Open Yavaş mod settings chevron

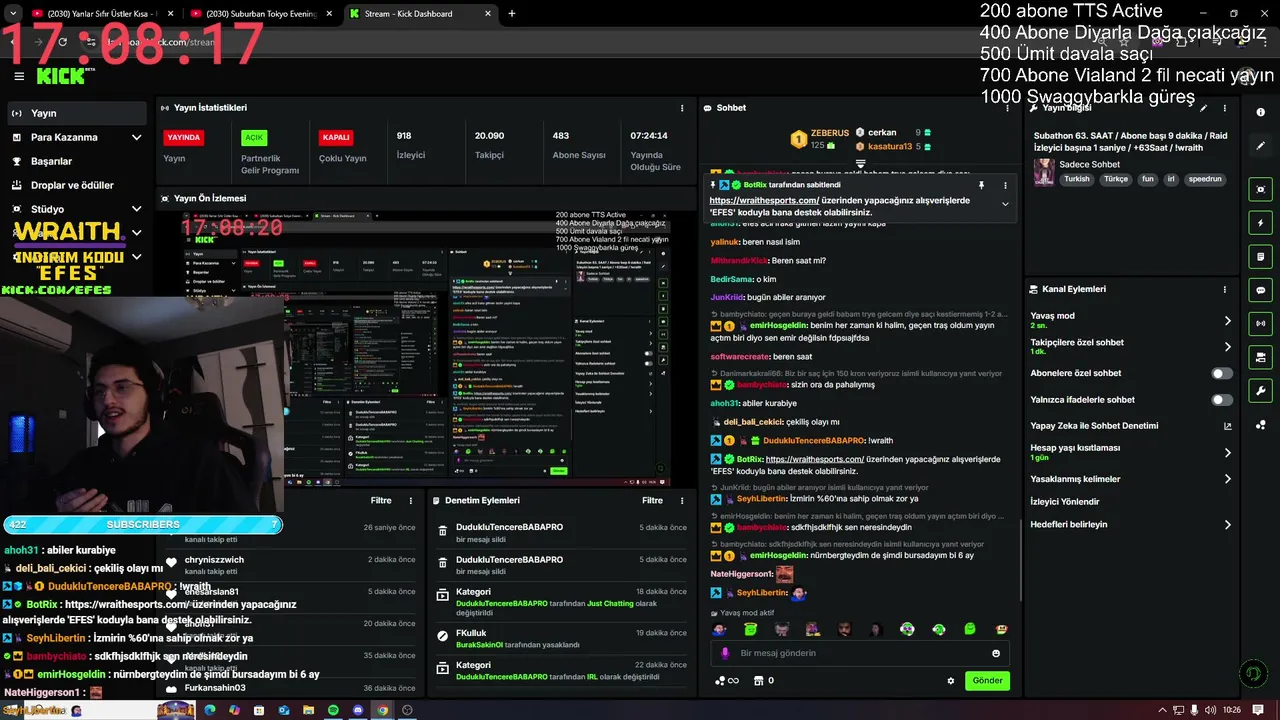pyautogui.click(x=1228, y=321)
